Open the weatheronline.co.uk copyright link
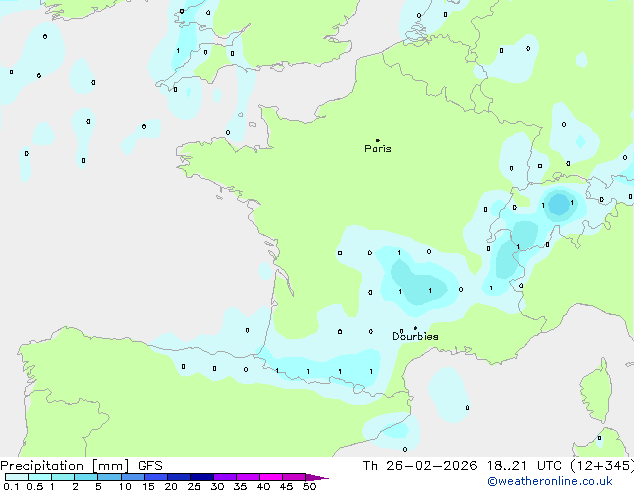The height and width of the screenshot is (490, 634). (x=550, y=481)
